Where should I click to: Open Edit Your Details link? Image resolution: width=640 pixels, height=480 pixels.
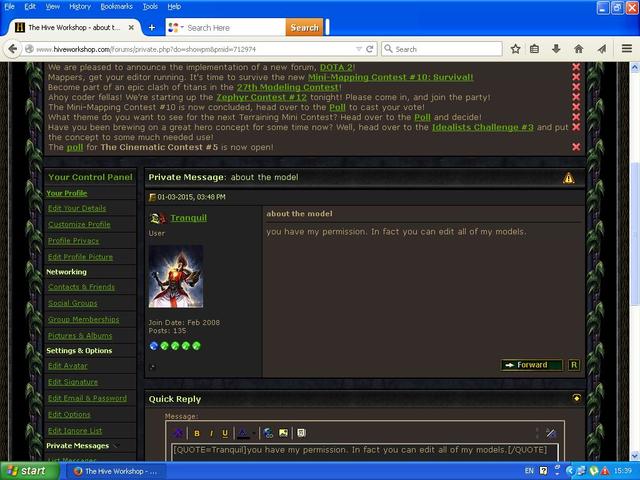pyautogui.click(x=77, y=208)
